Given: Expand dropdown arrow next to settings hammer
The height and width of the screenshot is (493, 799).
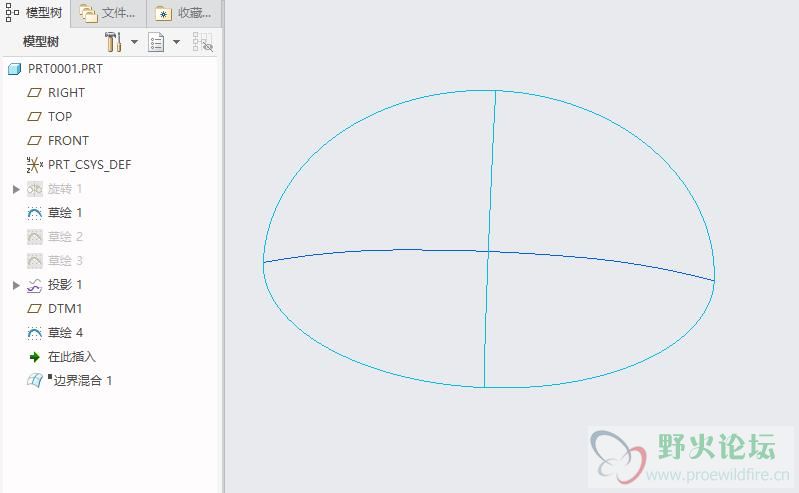Looking at the screenshot, I should (x=135, y=42).
